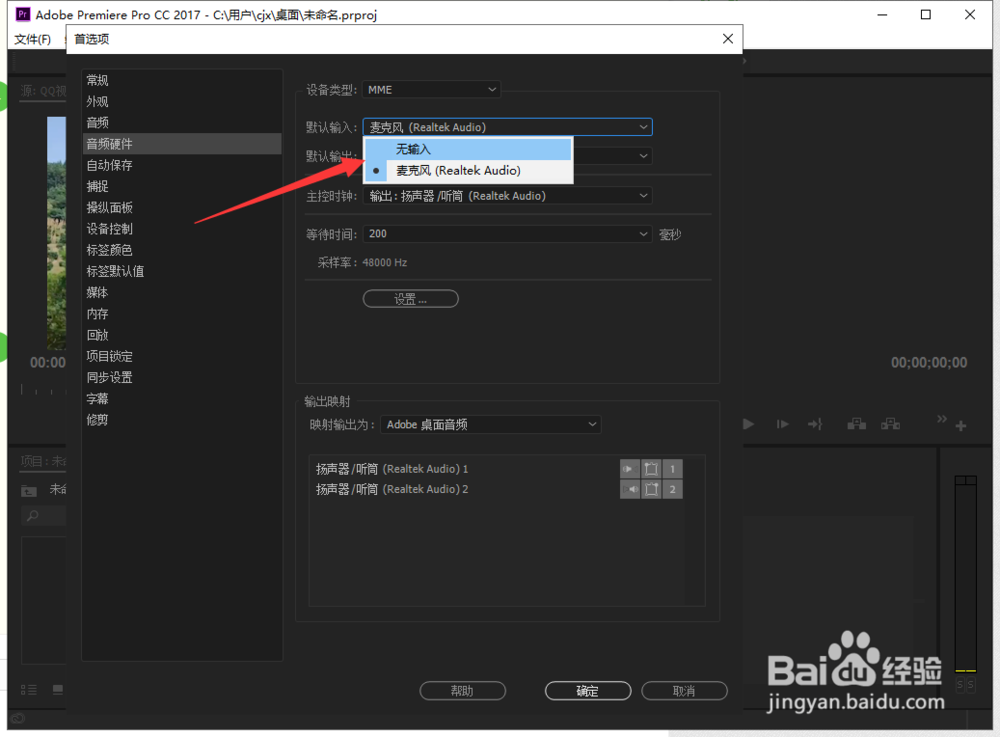
Task: Select 标签默认值 preferences category
Action: click(x=182, y=271)
